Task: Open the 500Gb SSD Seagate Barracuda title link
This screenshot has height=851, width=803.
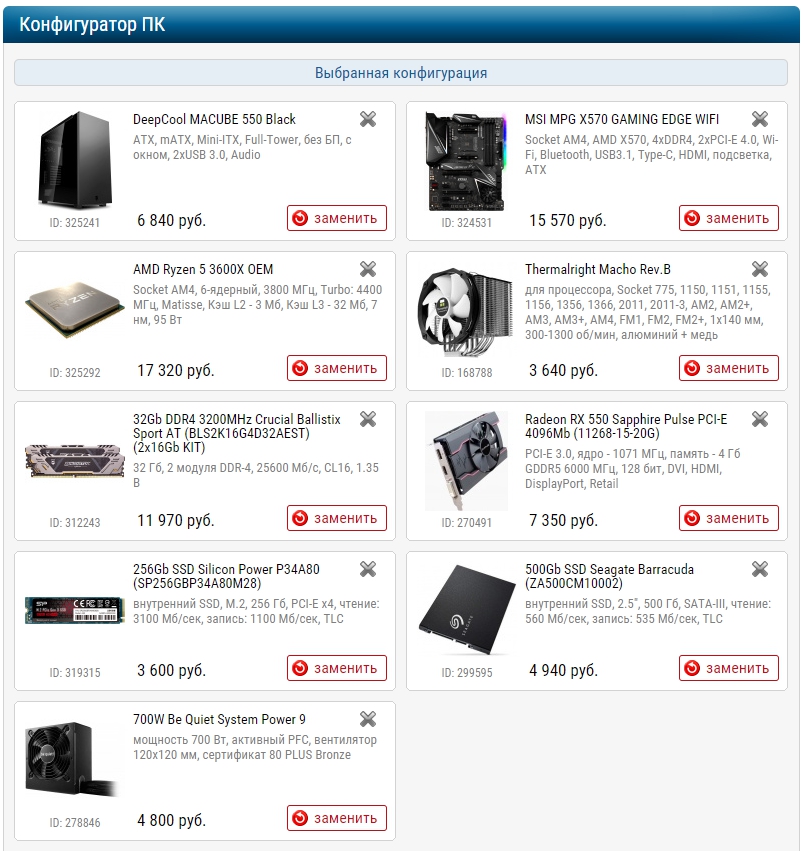Action: coord(609,576)
